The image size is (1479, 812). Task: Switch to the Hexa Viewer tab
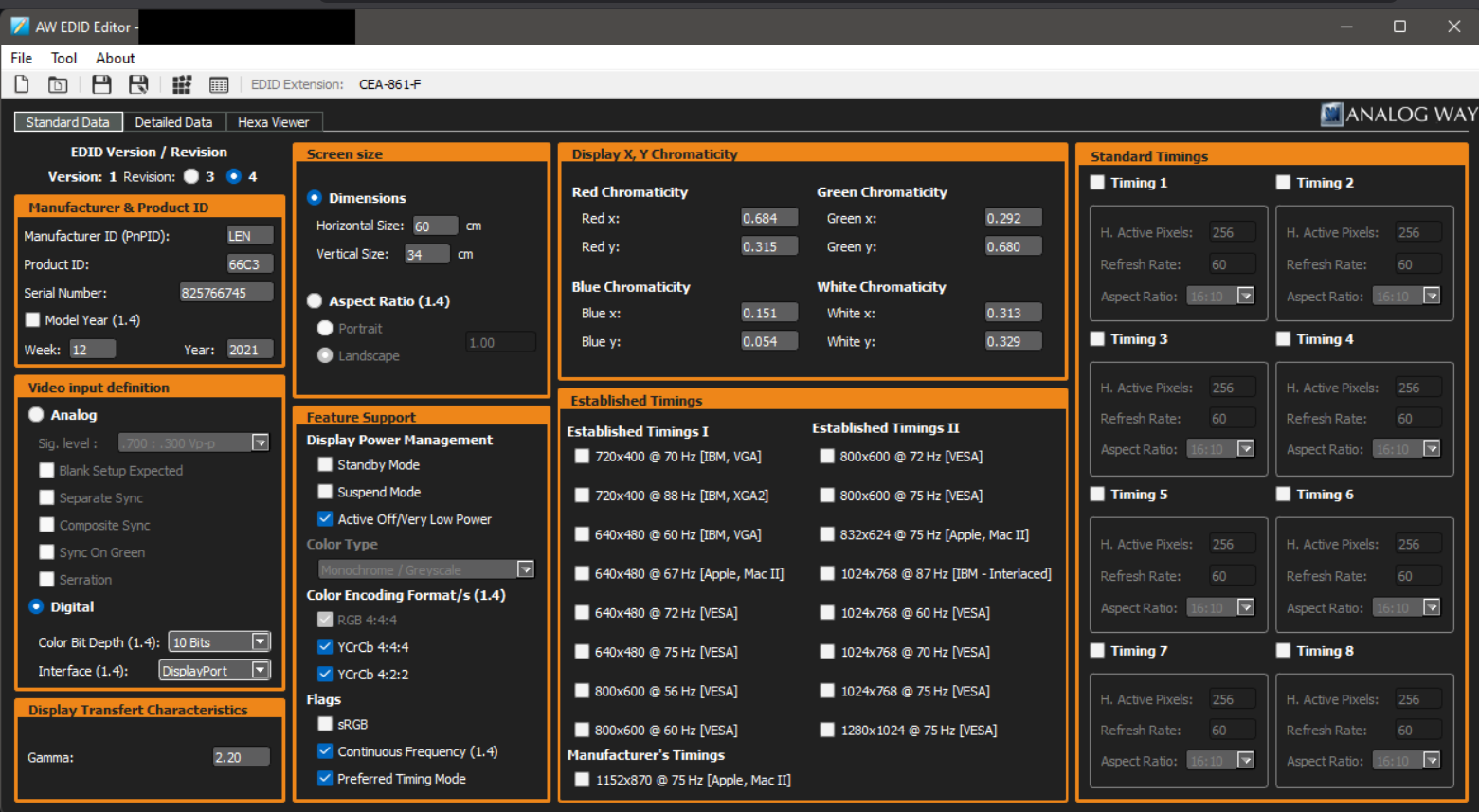[x=274, y=121]
